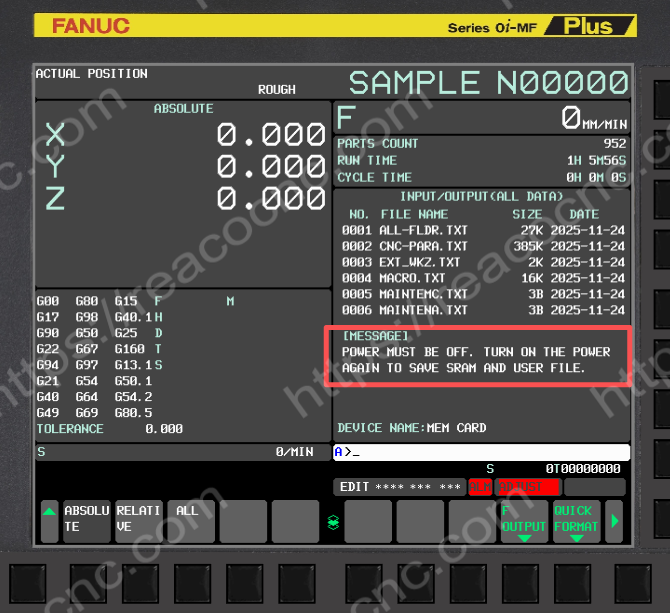The width and height of the screenshot is (670, 613).
Task: Click the 385K size value
Action: coord(528,246)
